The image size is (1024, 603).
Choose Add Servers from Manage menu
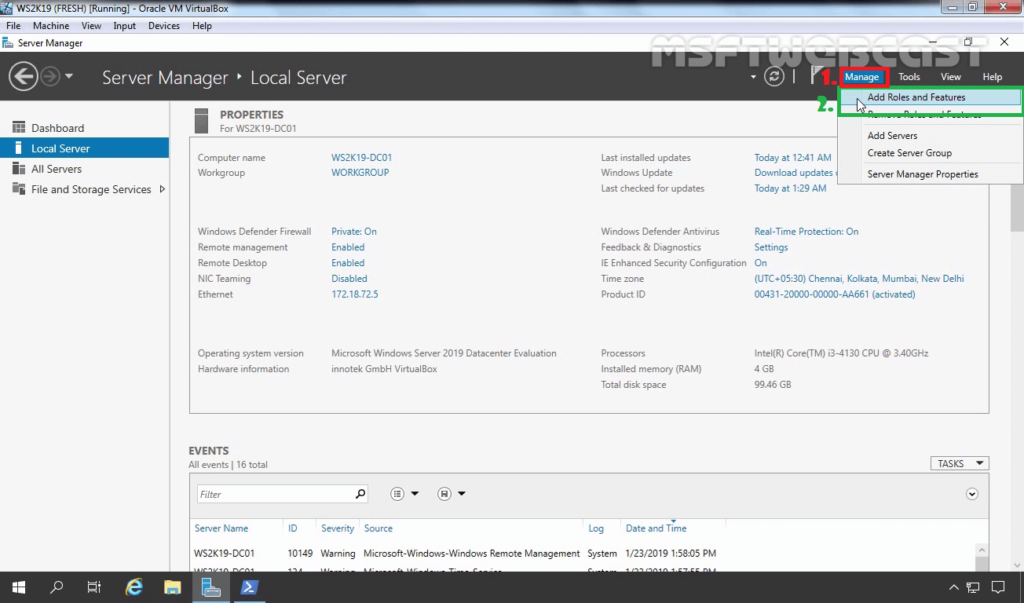(892, 136)
